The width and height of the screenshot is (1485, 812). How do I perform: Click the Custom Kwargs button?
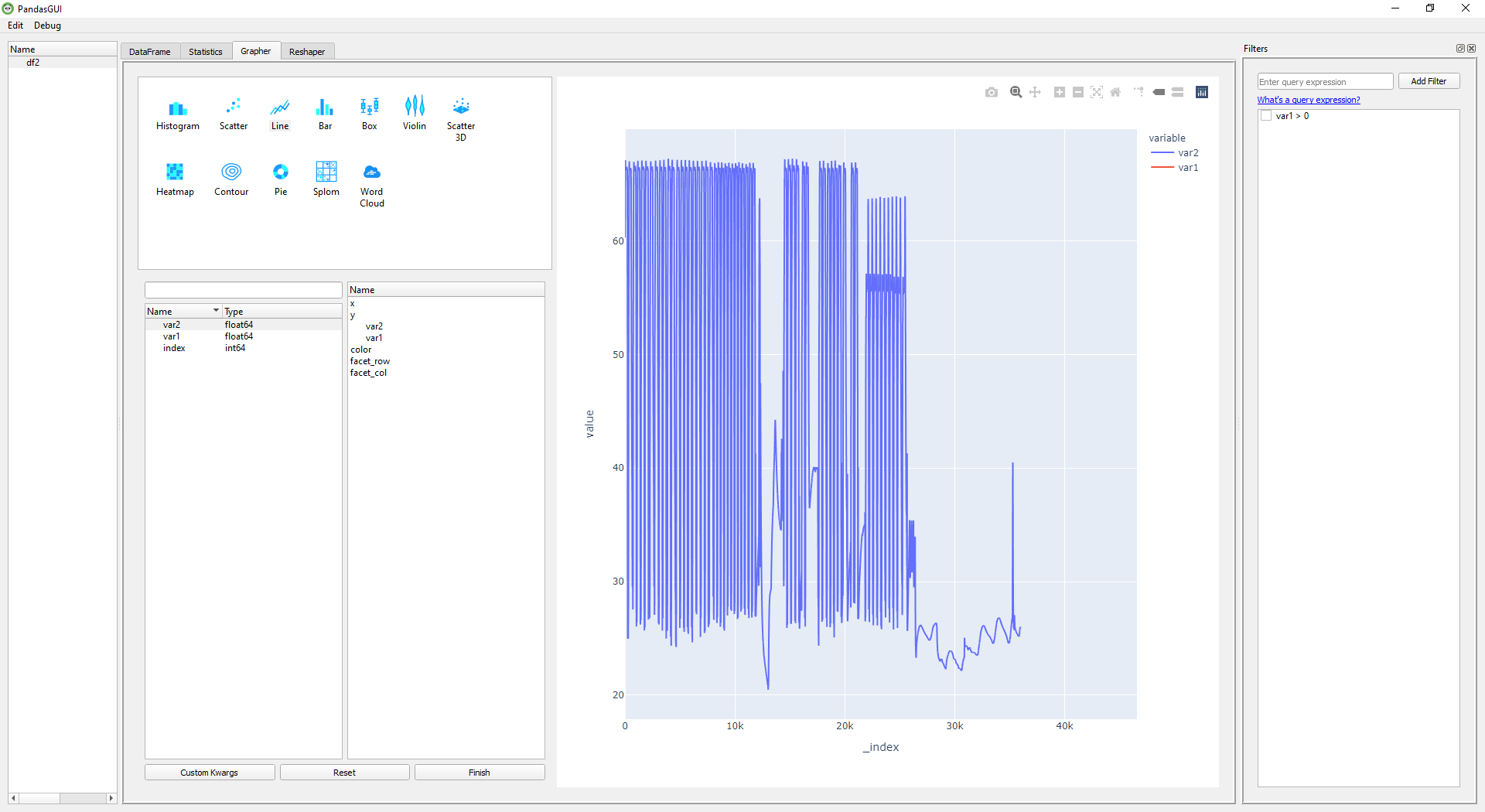[210, 773]
